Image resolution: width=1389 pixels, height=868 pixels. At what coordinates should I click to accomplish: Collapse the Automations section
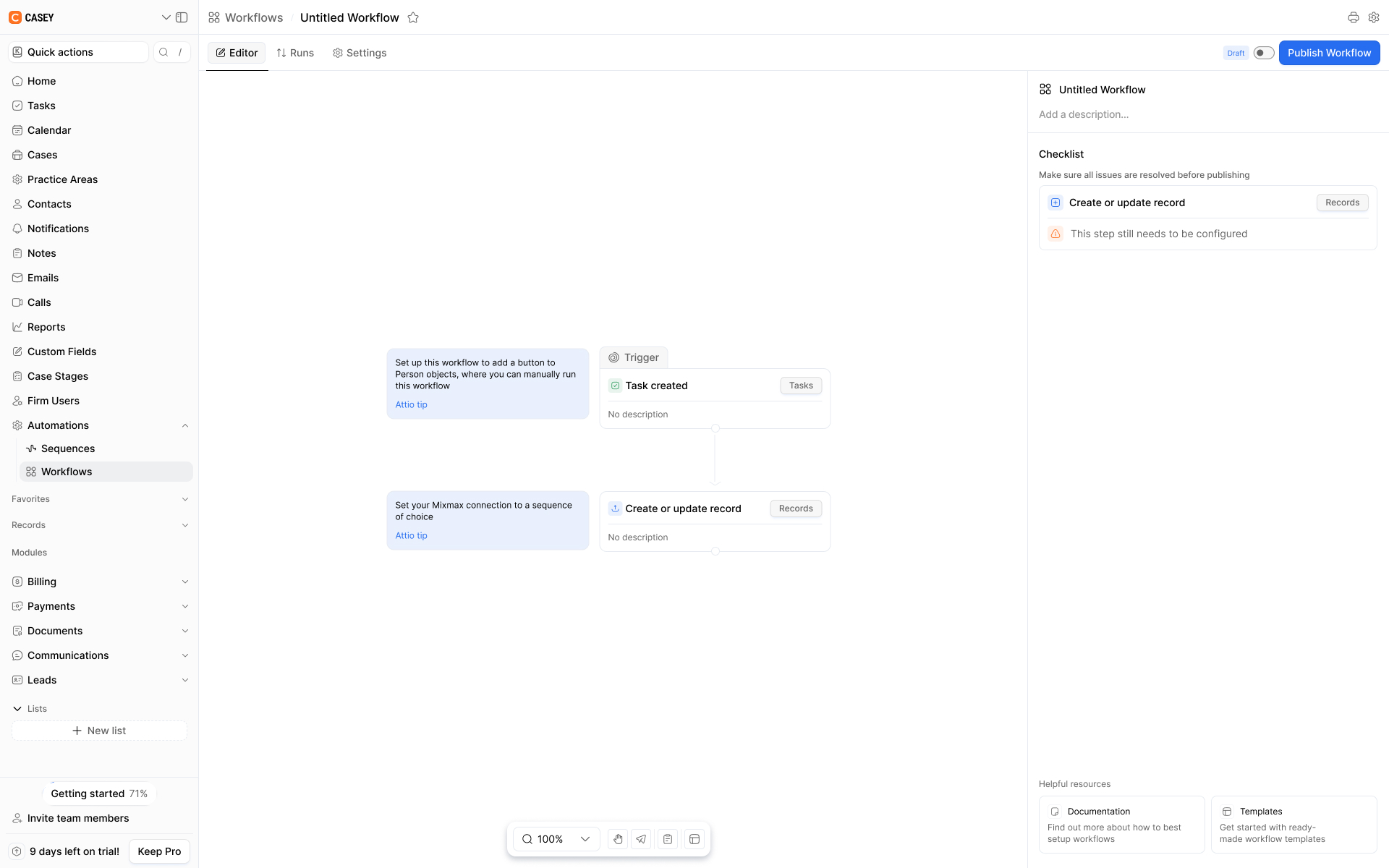(x=185, y=425)
